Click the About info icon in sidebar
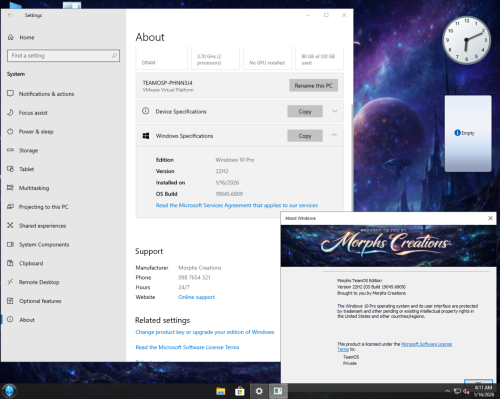 (x=10, y=320)
